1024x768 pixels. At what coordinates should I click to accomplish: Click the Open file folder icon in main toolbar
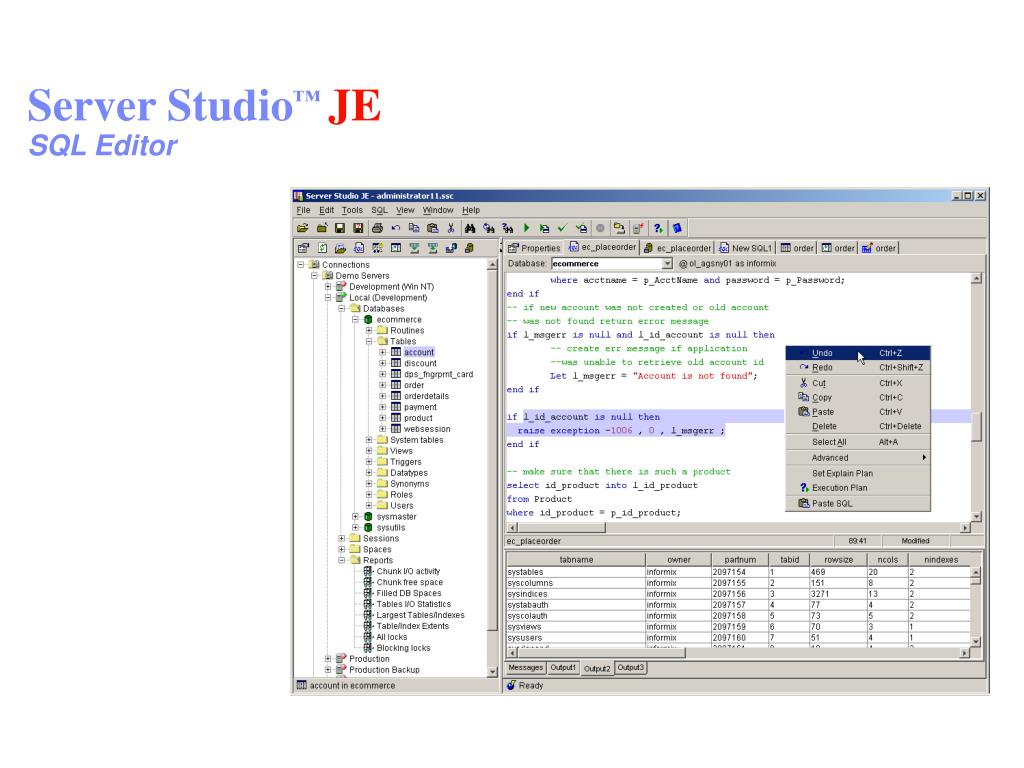pos(302,229)
